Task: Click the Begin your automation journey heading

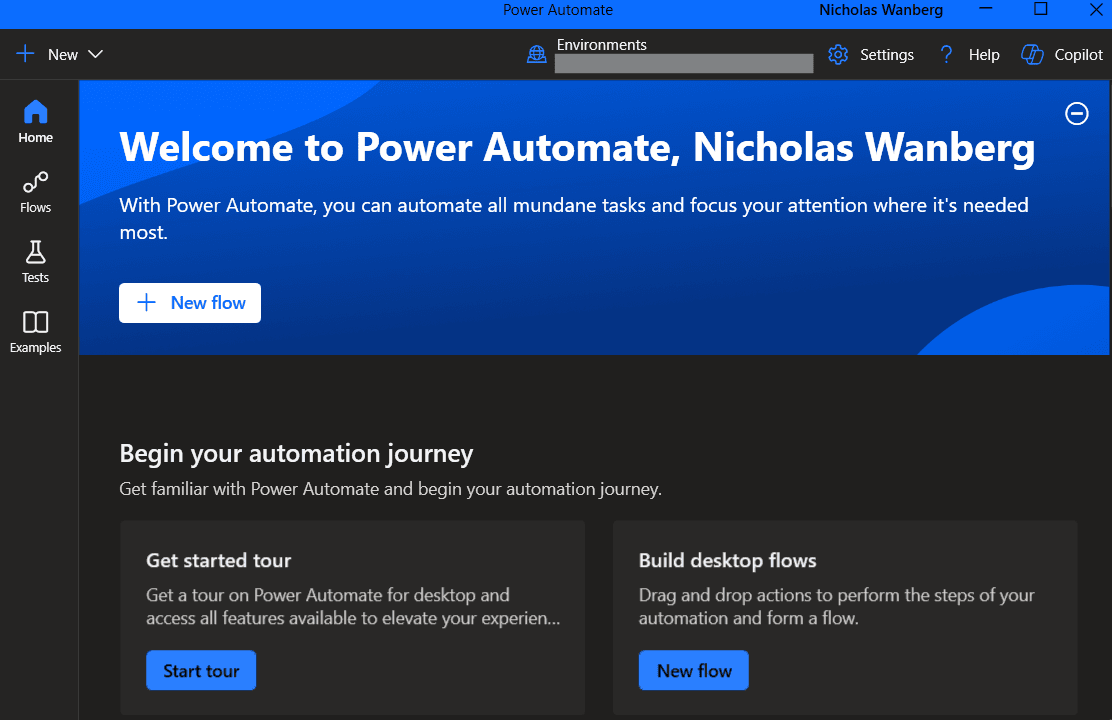Action: (x=296, y=453)
